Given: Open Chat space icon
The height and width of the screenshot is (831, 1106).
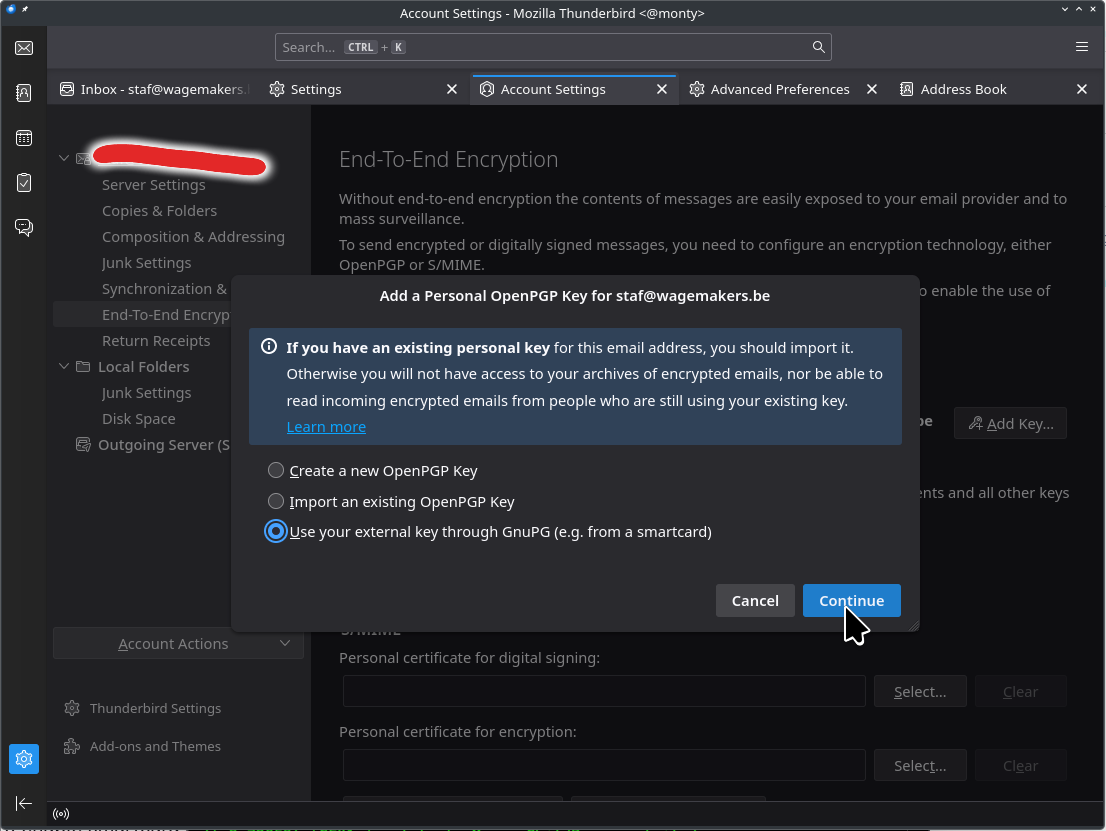Looking at the screenshot, I should 24,227.
